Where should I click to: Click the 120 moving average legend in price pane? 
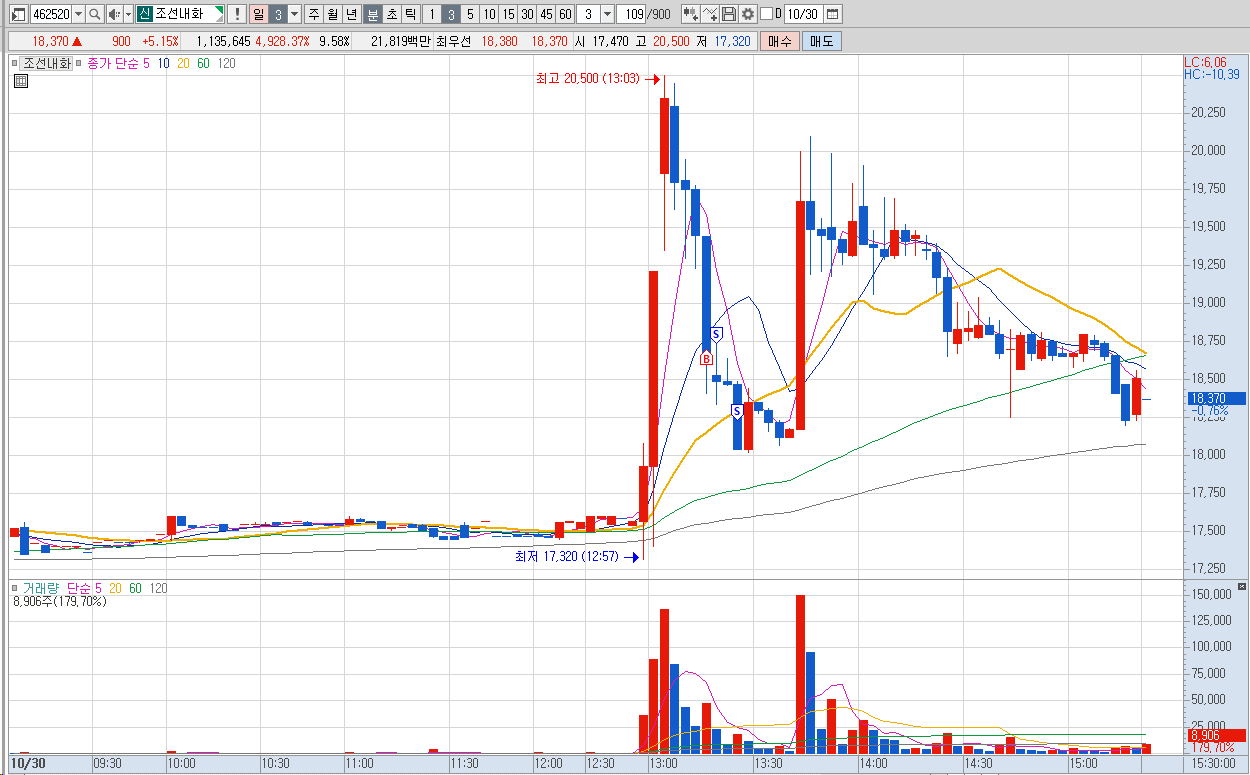(226, 63)
